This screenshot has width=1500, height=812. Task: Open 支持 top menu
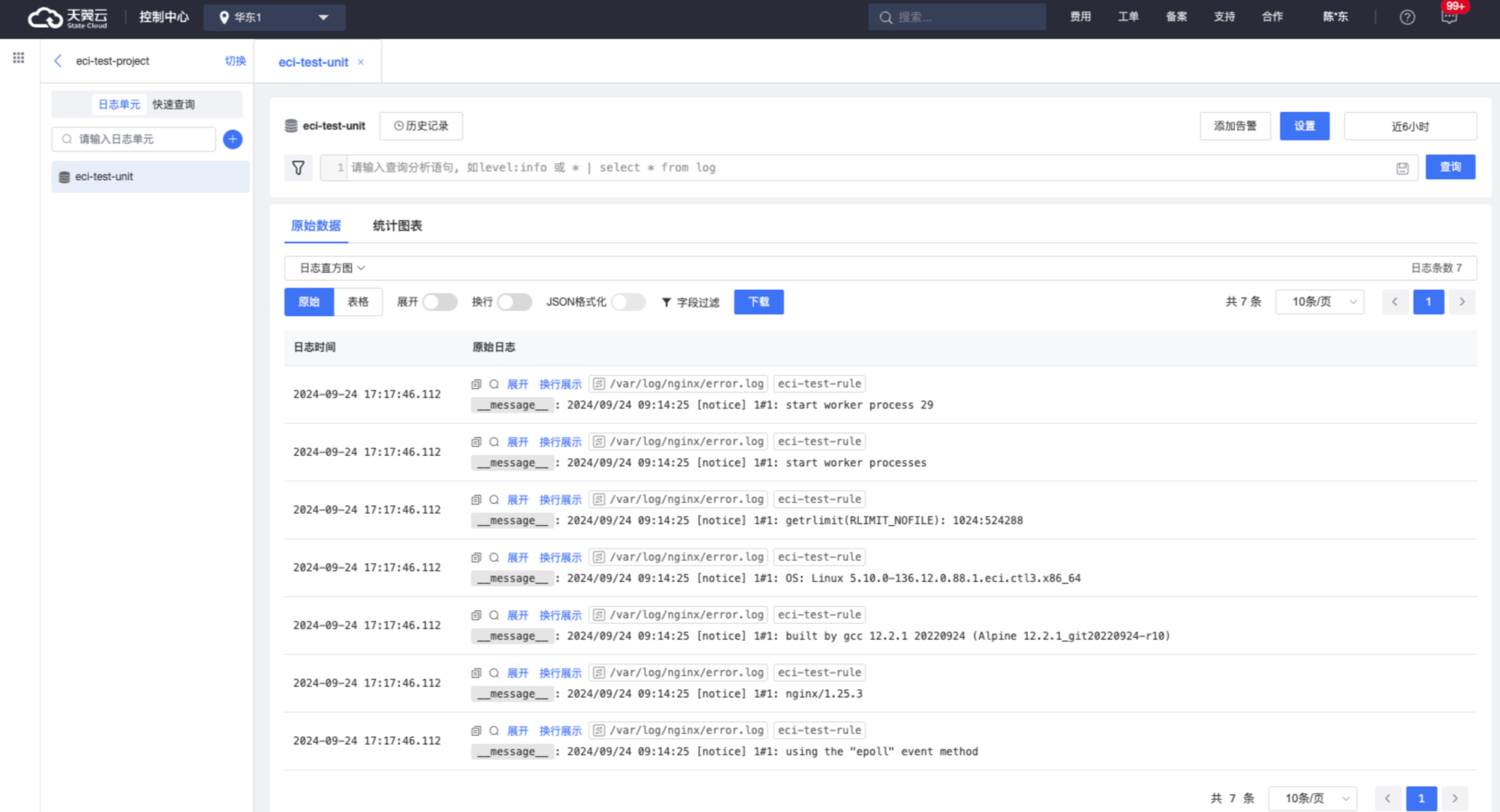(1224, 17)
